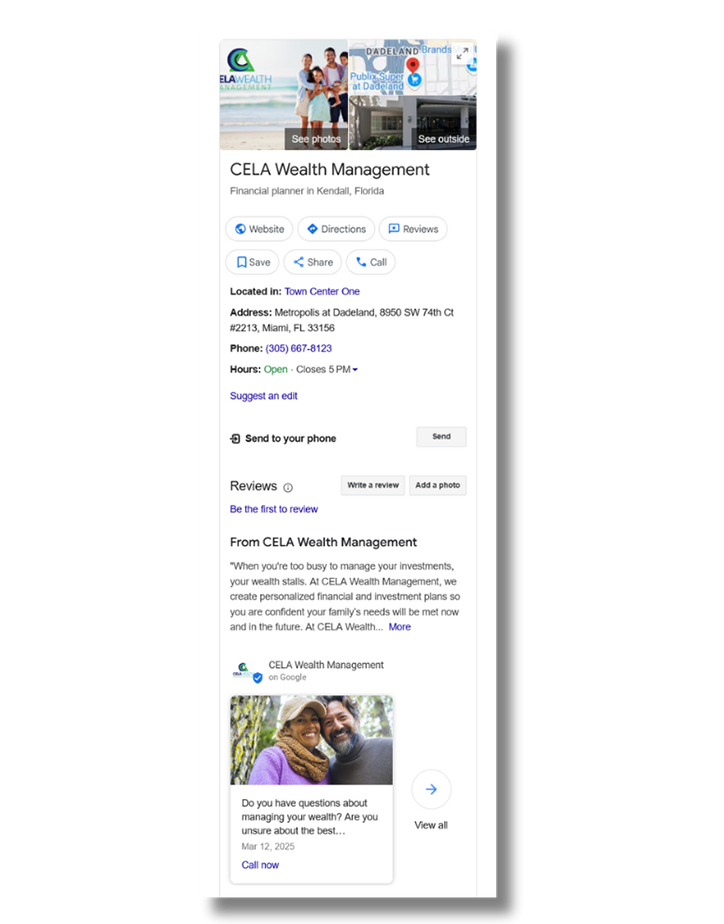
Task: Click the post text about managing your wealth
Action: (310, 817)
